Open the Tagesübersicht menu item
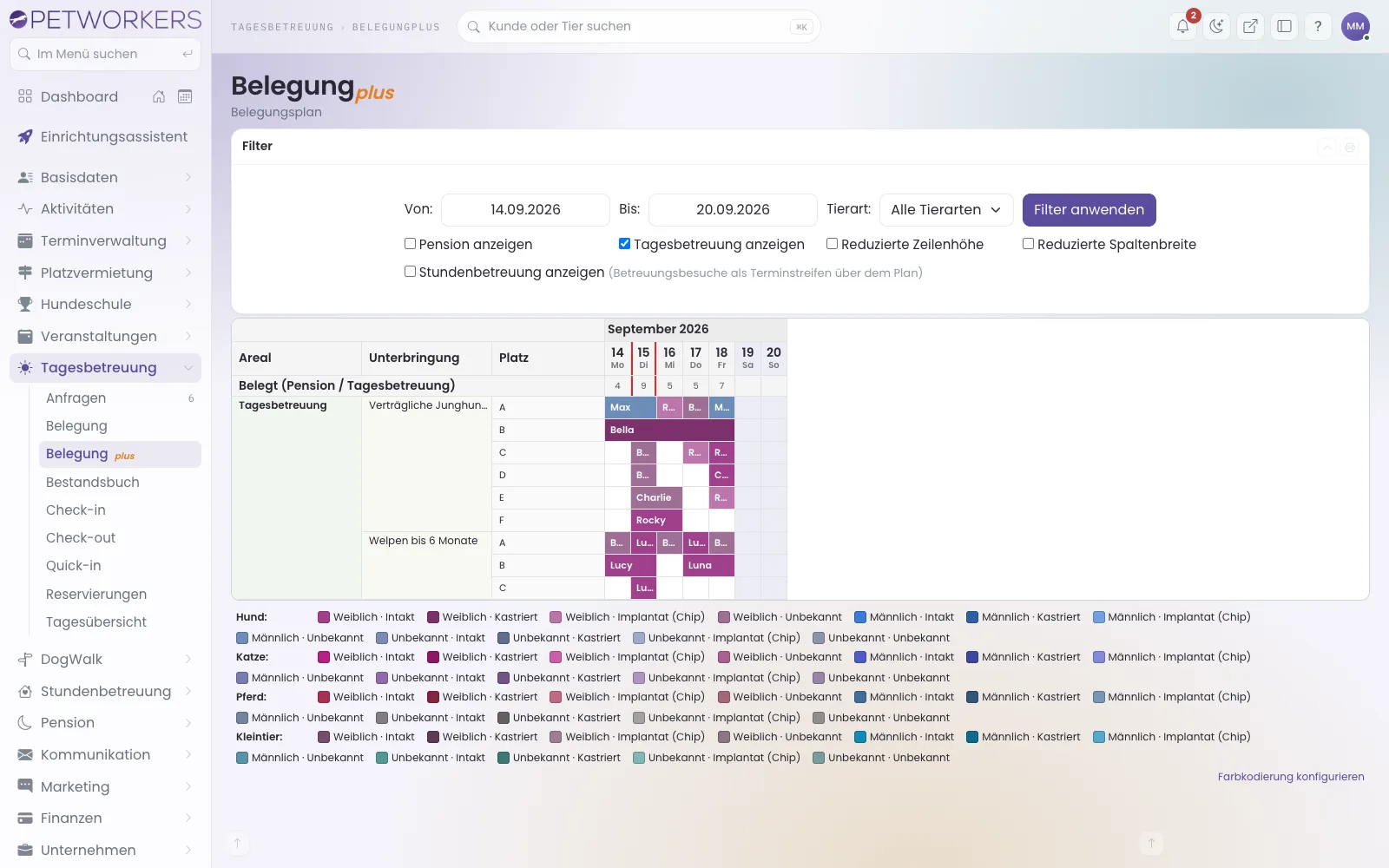The image size is (1389, 868). (120, 621)
